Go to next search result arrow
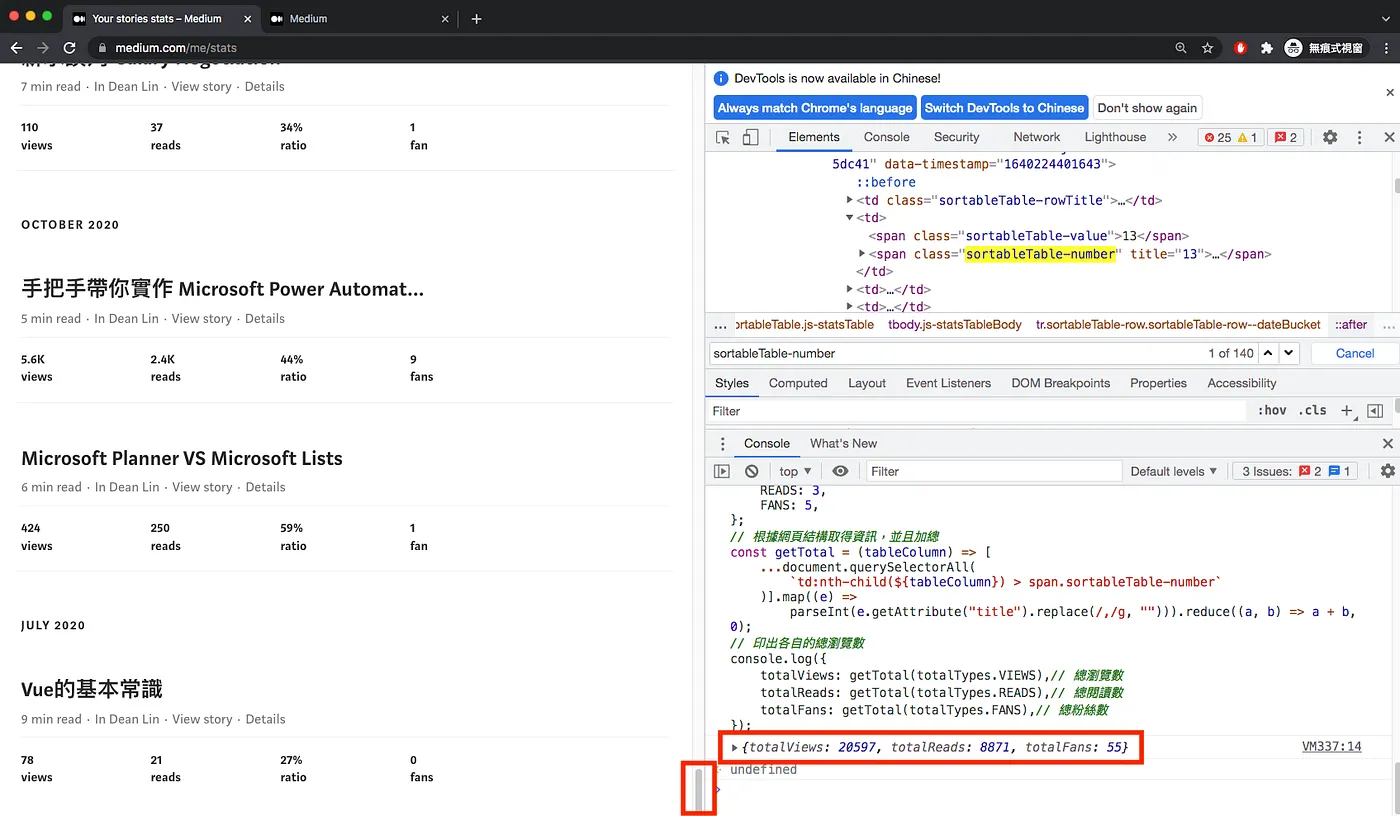Screen dimensions: 1400x816 coord(1289,353)
